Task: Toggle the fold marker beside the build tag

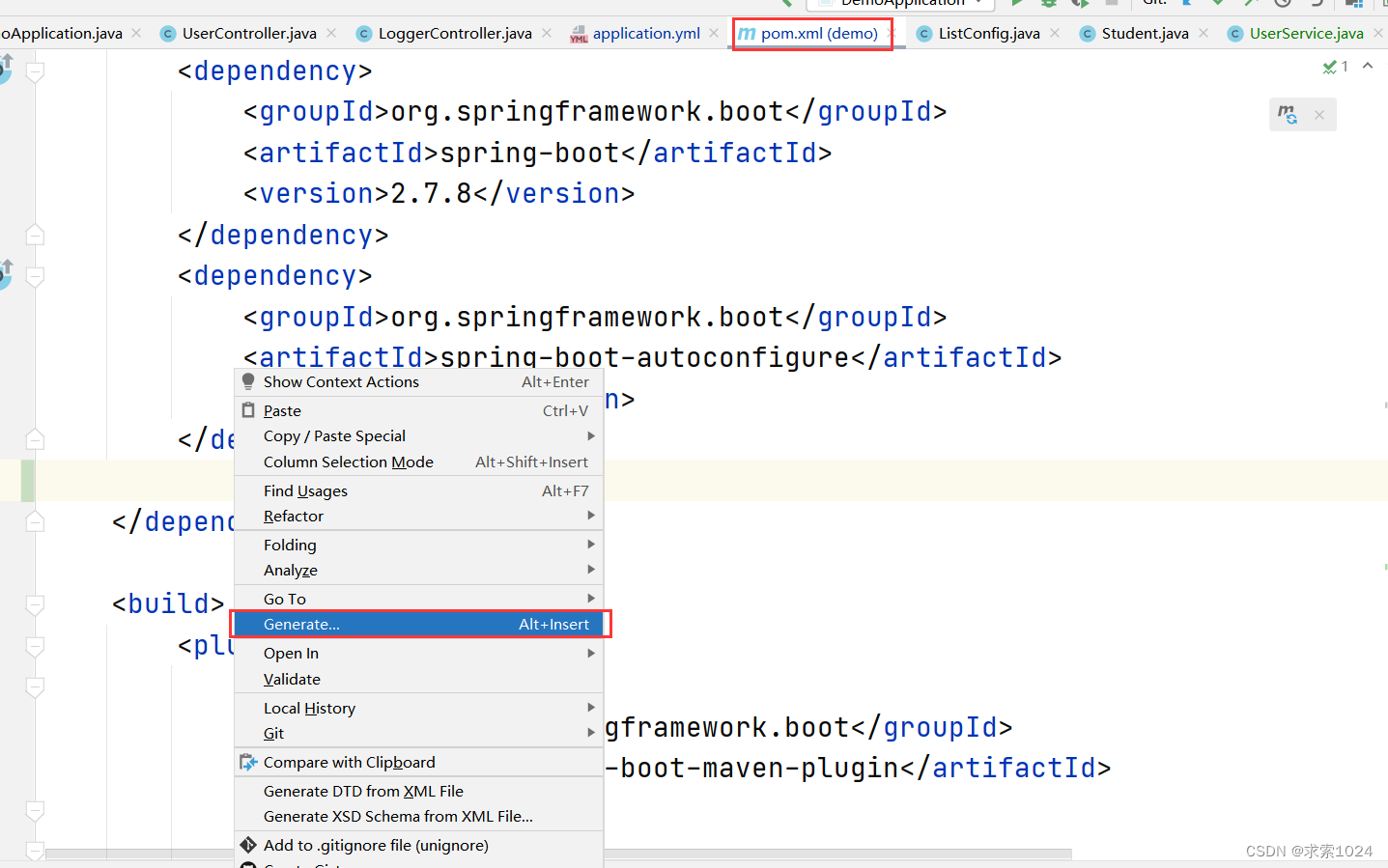Action: pos(35,604)
